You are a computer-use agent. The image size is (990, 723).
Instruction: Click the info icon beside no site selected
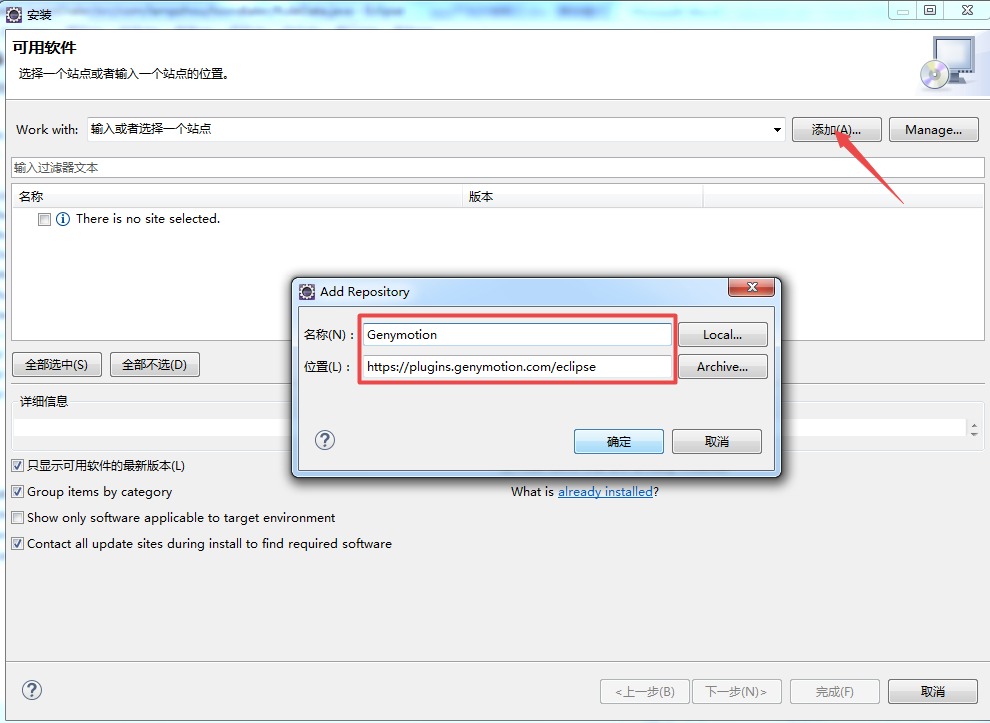[x=63, y=219]
